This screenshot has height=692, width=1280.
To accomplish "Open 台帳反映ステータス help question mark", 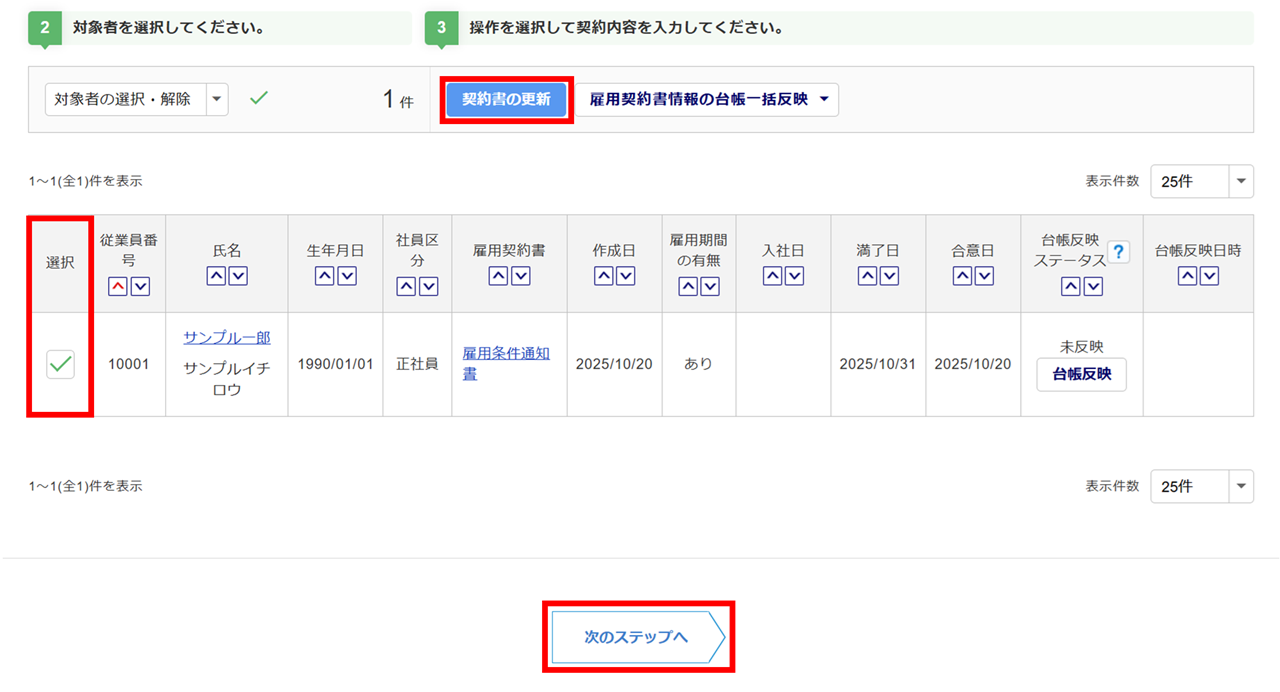I will point(1118,252).
